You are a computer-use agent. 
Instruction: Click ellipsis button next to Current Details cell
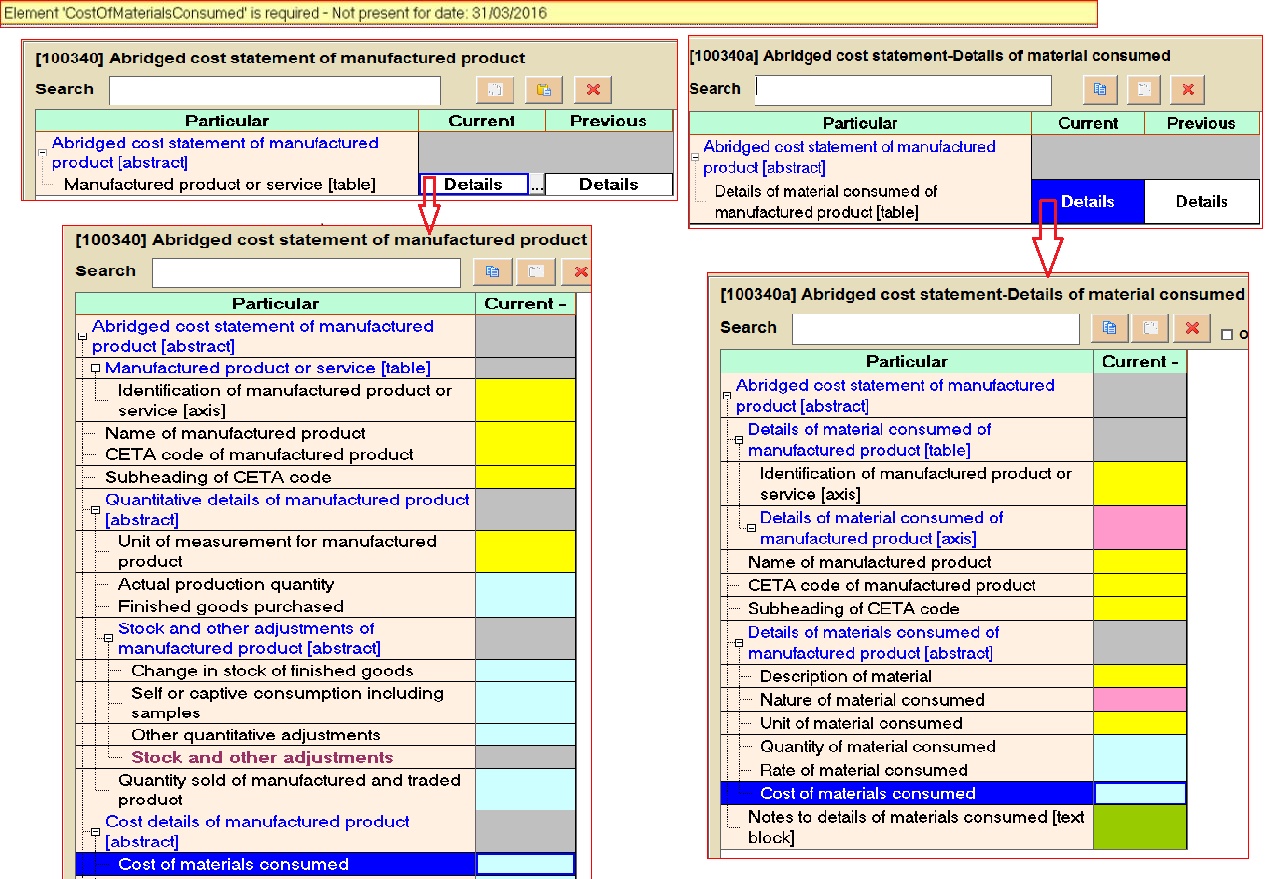pyautogui.click(x=537, y=185)
